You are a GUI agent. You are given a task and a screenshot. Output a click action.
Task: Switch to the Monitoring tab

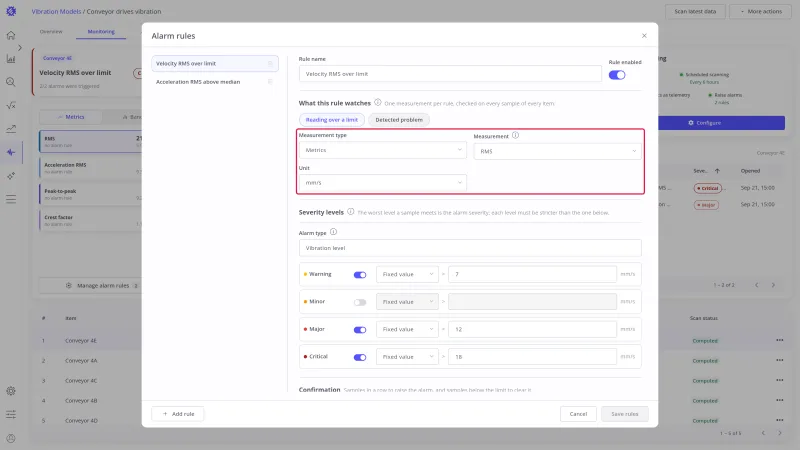click(101, 32)
